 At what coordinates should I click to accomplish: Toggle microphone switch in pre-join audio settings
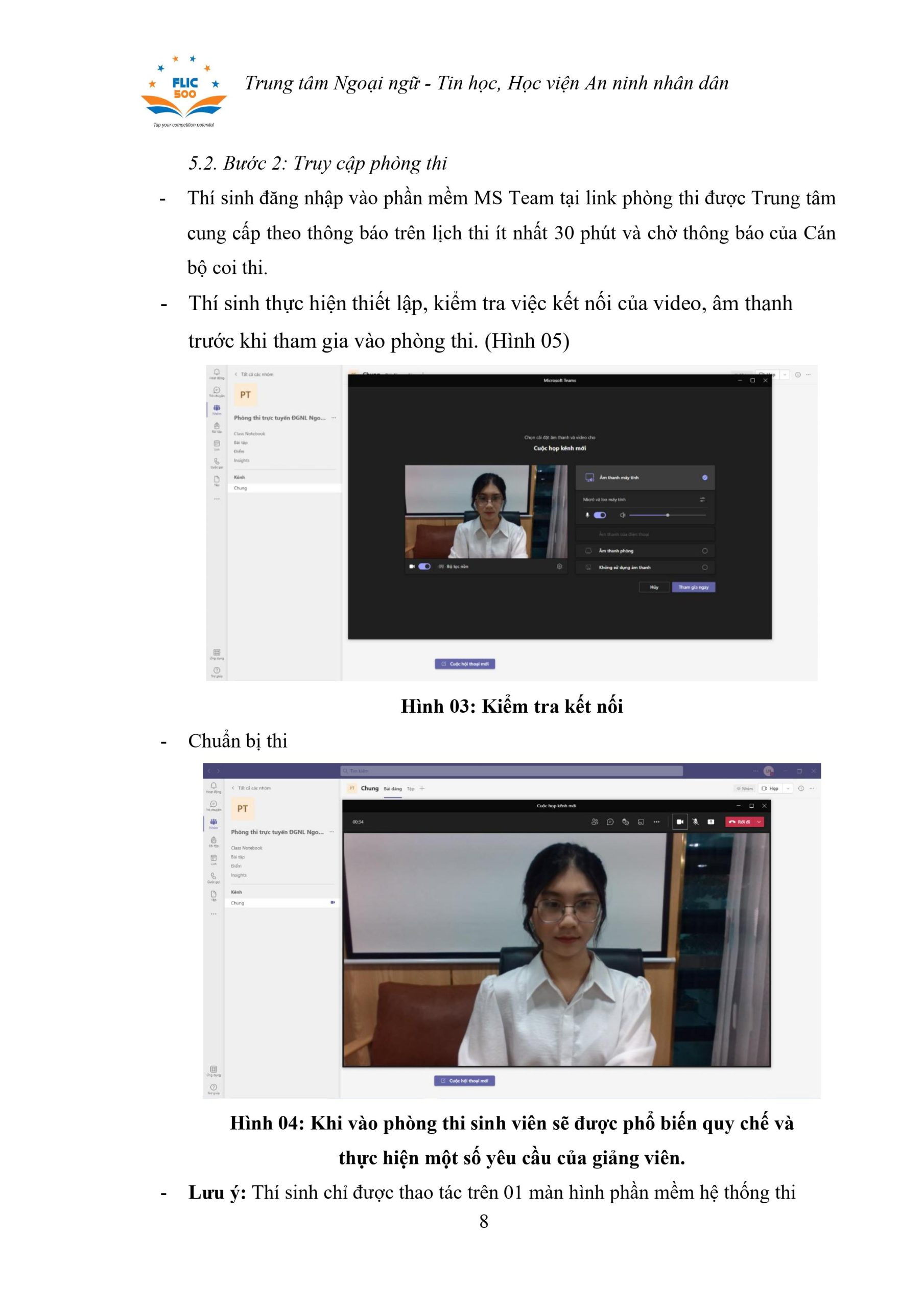[599, 515]
